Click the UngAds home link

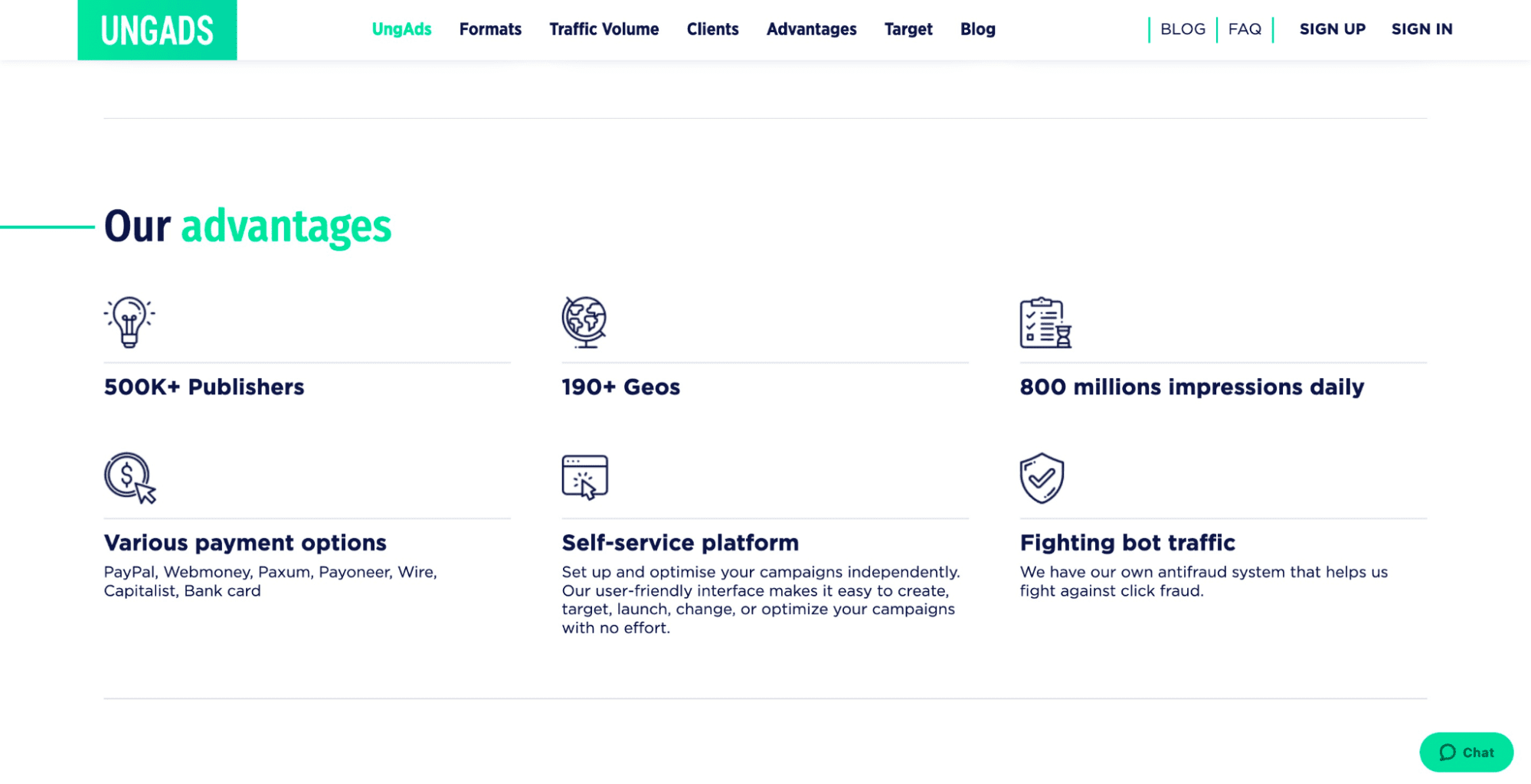[401, 29]
